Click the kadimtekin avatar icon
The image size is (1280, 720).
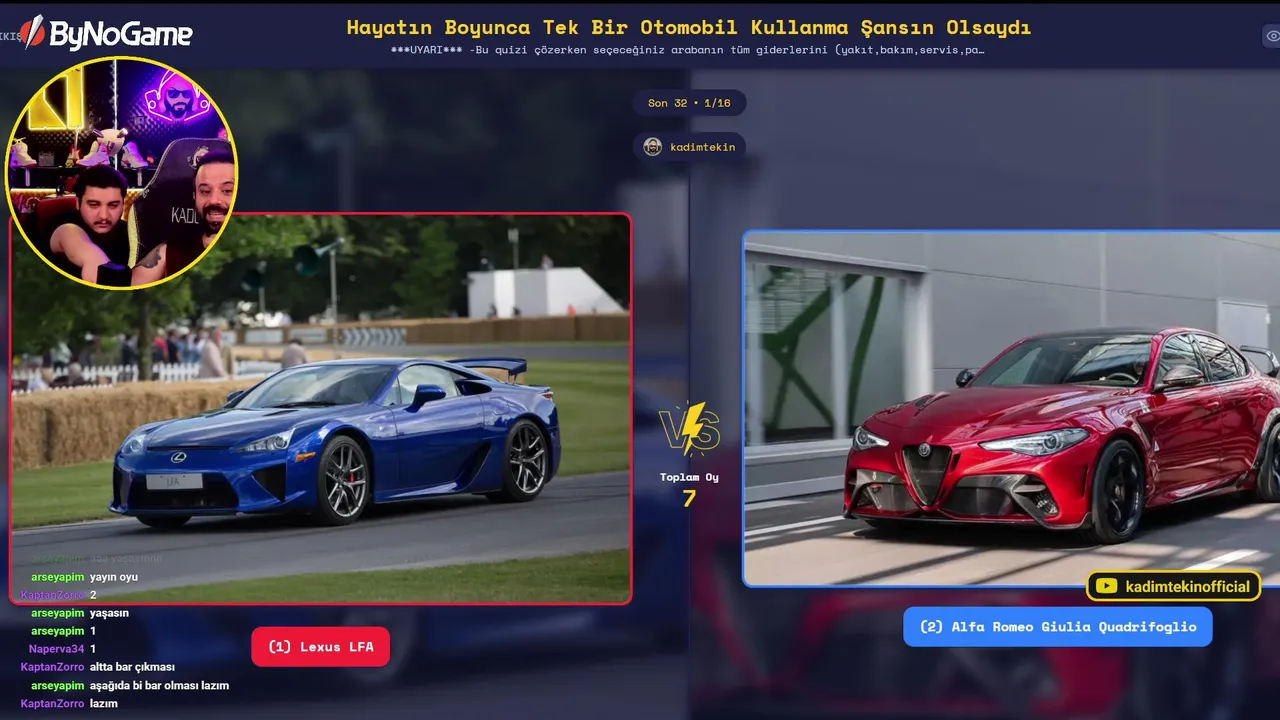[653, 147]
